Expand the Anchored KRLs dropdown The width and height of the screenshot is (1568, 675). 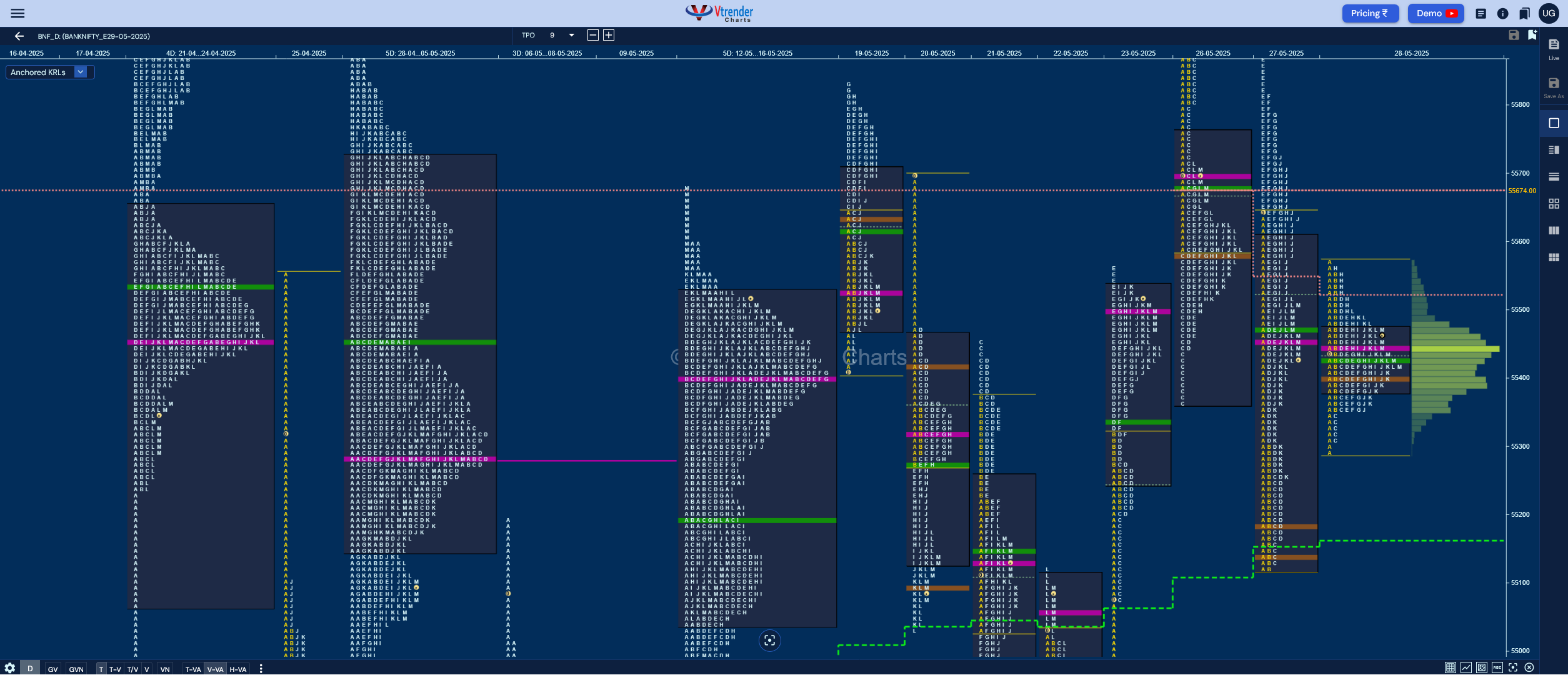81,72
